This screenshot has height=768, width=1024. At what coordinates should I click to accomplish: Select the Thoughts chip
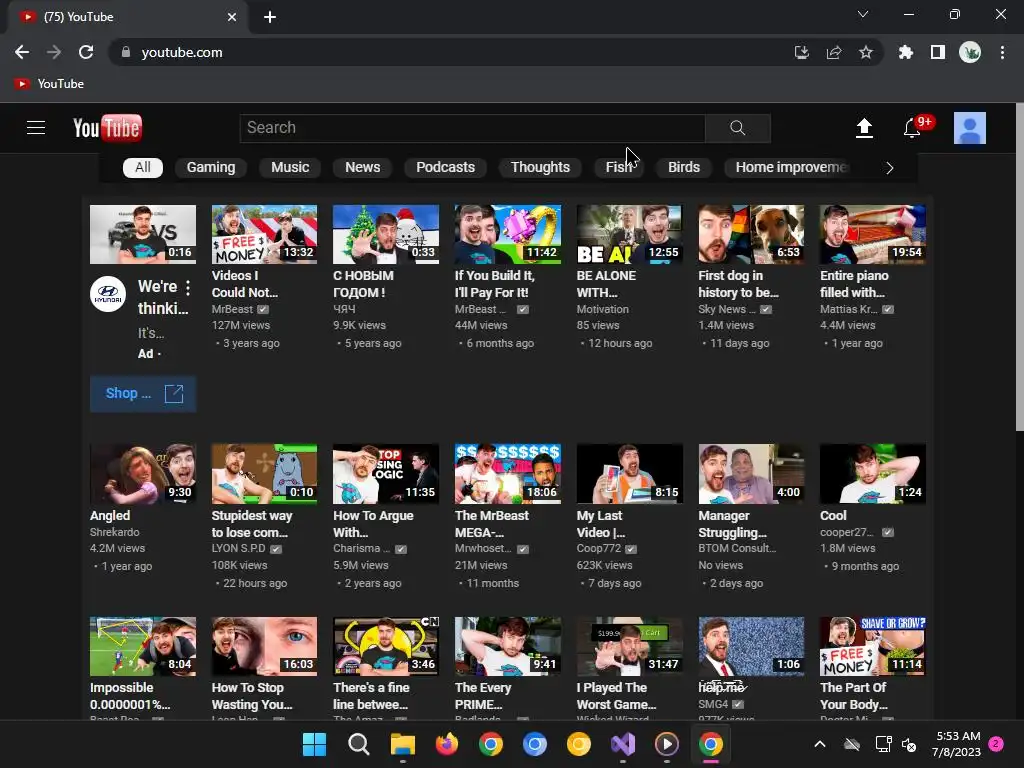[540, 167]
